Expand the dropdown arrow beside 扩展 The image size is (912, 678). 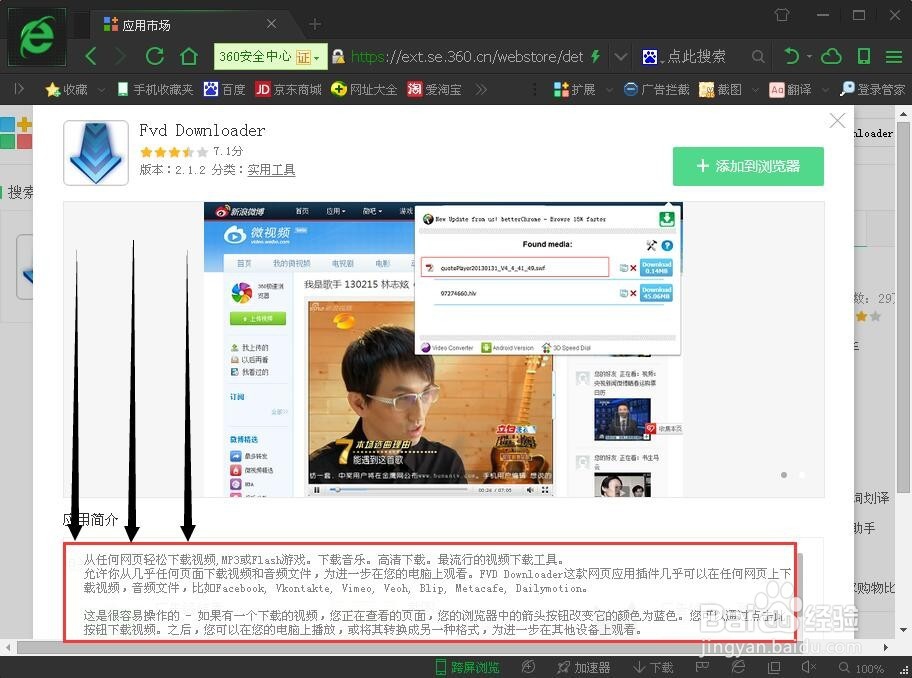[609, 90]
